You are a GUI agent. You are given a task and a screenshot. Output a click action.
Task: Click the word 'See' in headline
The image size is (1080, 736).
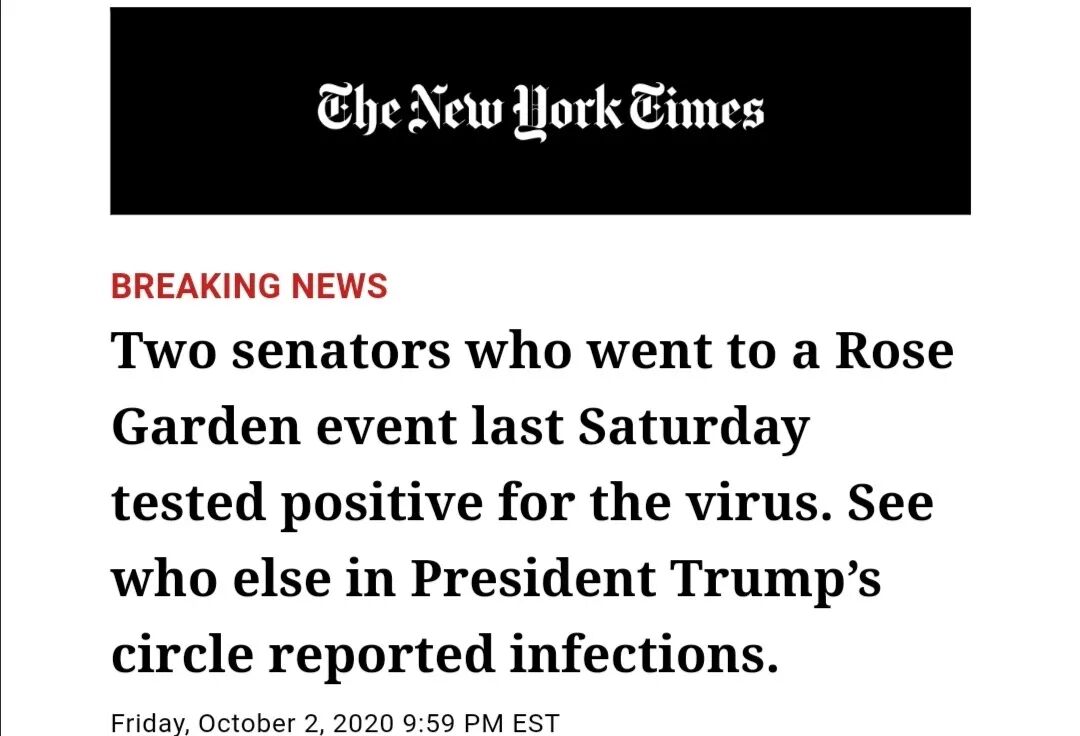pos(890,503)
